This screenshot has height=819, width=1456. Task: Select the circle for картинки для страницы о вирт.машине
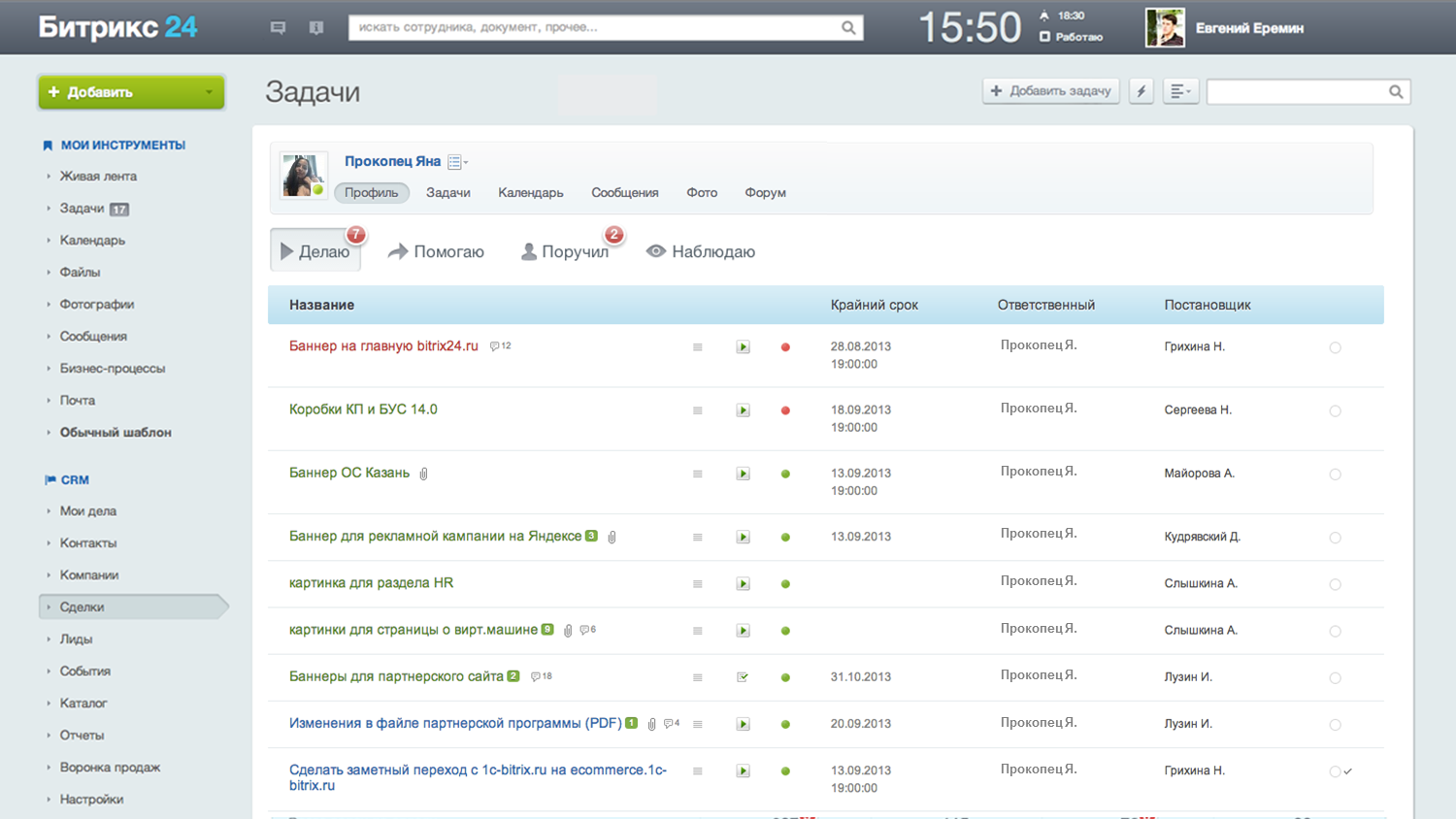point(1335,631)
